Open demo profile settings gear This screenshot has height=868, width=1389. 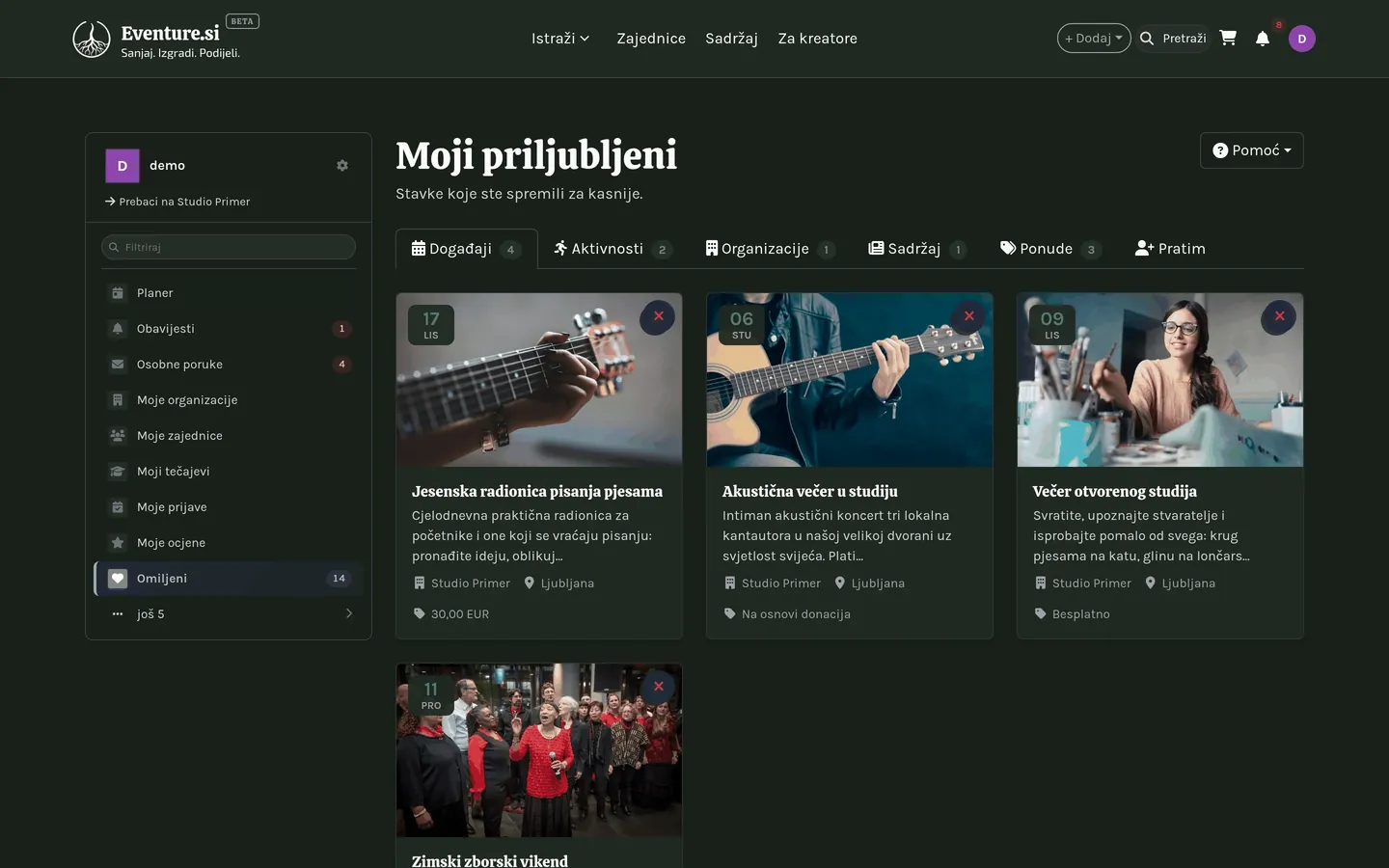click(342, 166)
